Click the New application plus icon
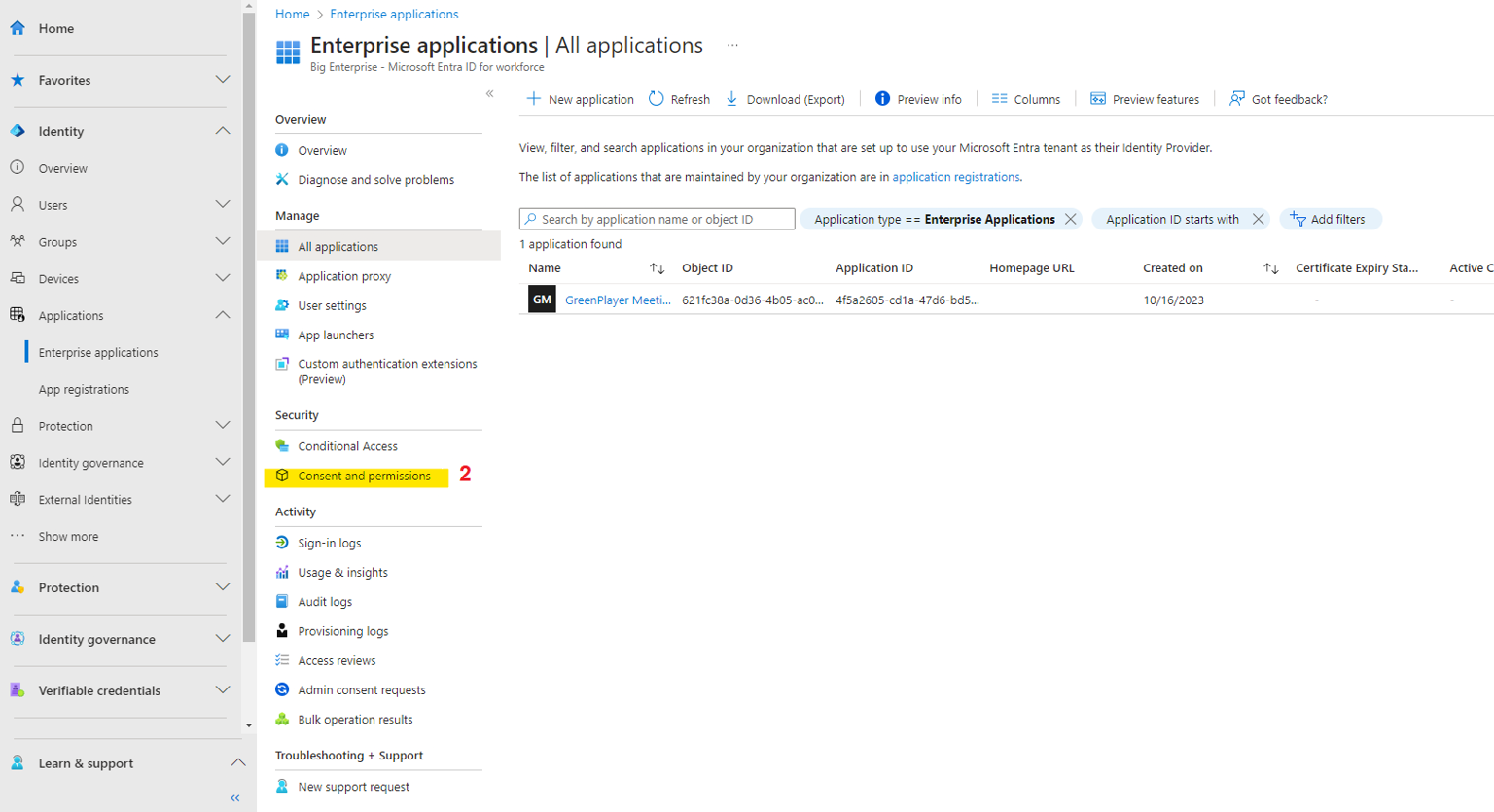 pyautogui.click(x=533, y=99)
